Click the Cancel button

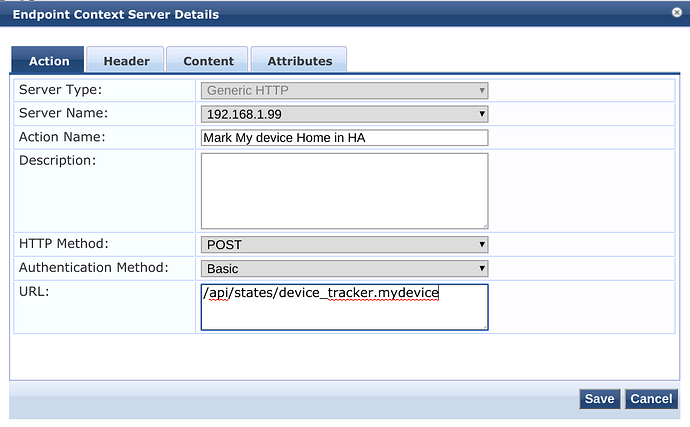click(x=651, y=399)
